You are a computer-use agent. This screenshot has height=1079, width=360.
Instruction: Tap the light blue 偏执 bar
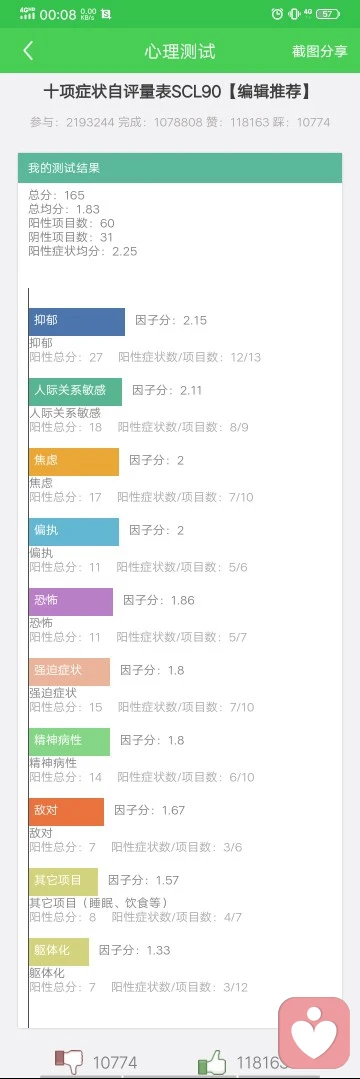coord(74,532)
